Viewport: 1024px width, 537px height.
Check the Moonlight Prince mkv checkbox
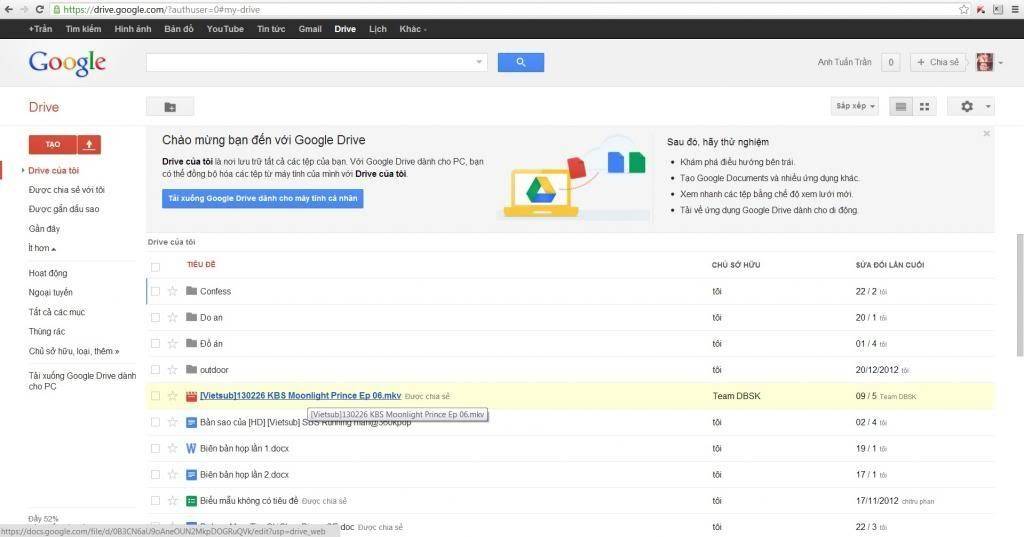click(x=155, y=396)
